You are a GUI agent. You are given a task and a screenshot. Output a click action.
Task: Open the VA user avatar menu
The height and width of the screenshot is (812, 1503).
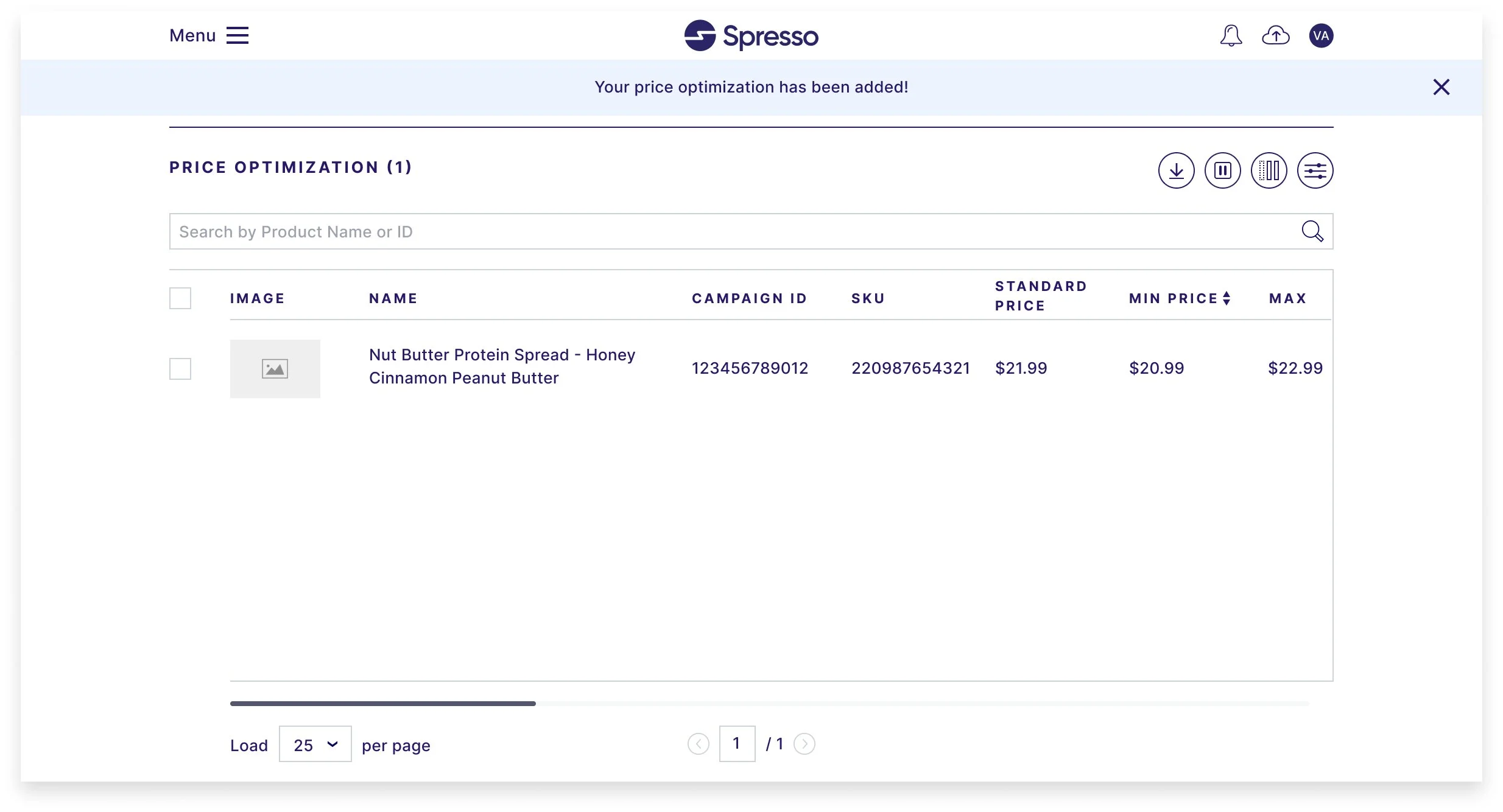point(1321,35)
